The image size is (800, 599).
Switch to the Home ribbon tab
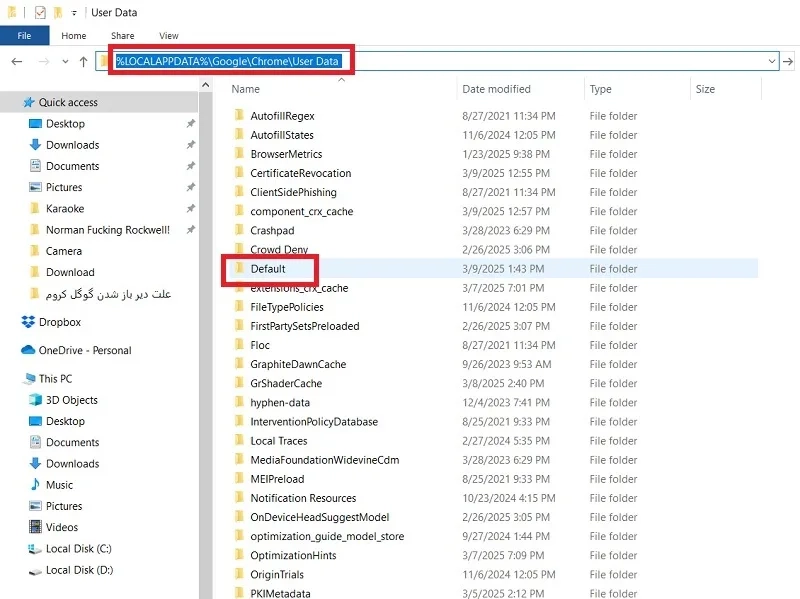[x=74, y=36]
